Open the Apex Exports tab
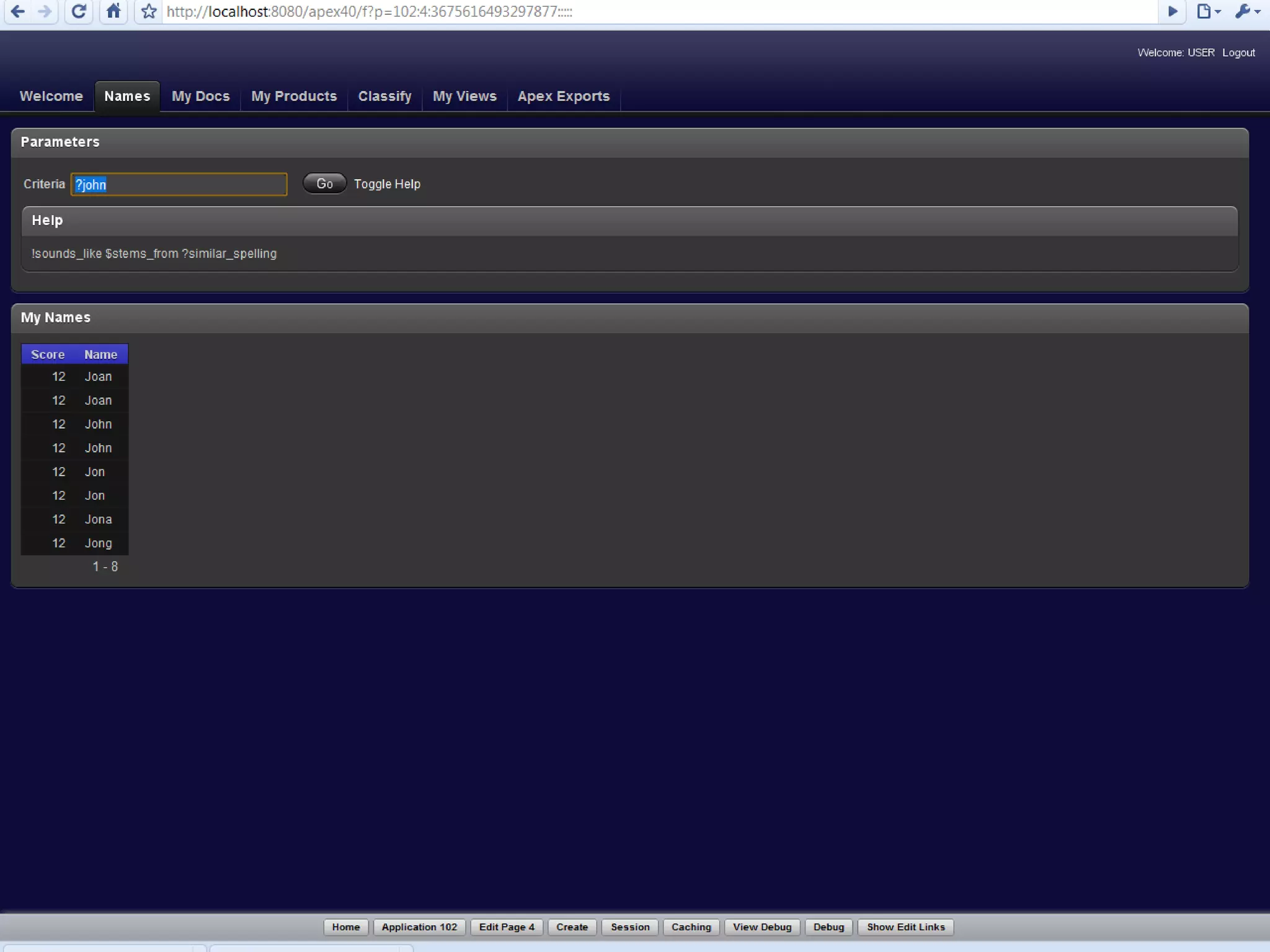Viewport: 1270px width, 952px height. point(563,96)
